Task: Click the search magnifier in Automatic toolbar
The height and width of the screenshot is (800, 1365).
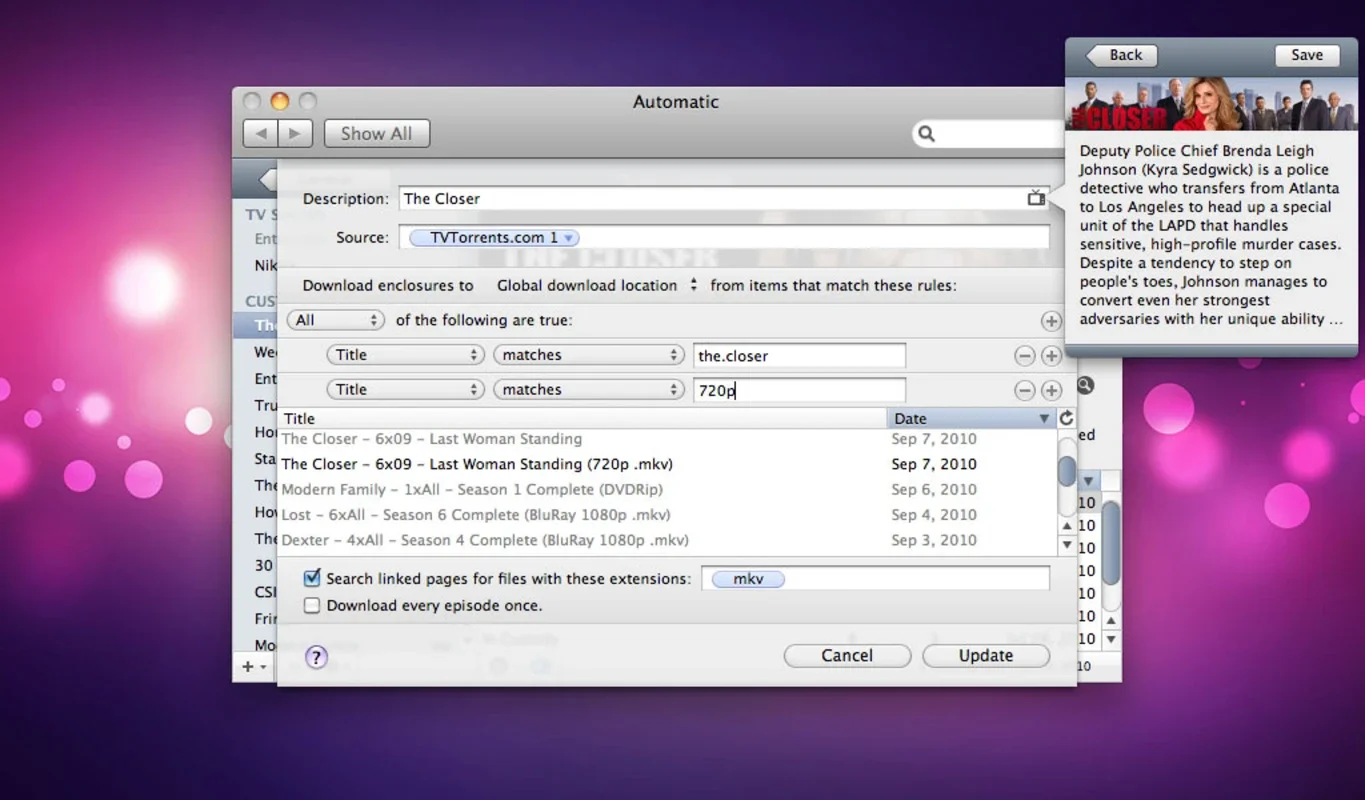Action: coord(927,134)
